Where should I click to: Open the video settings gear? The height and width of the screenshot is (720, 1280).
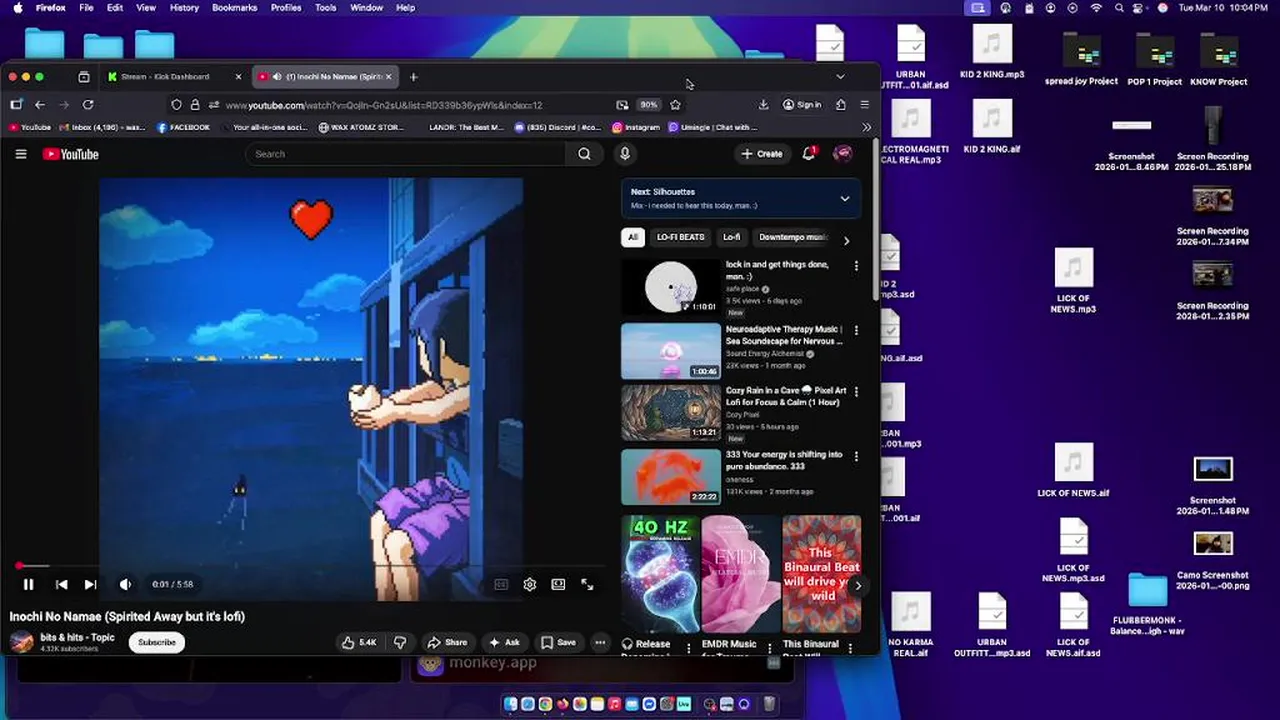529,585
